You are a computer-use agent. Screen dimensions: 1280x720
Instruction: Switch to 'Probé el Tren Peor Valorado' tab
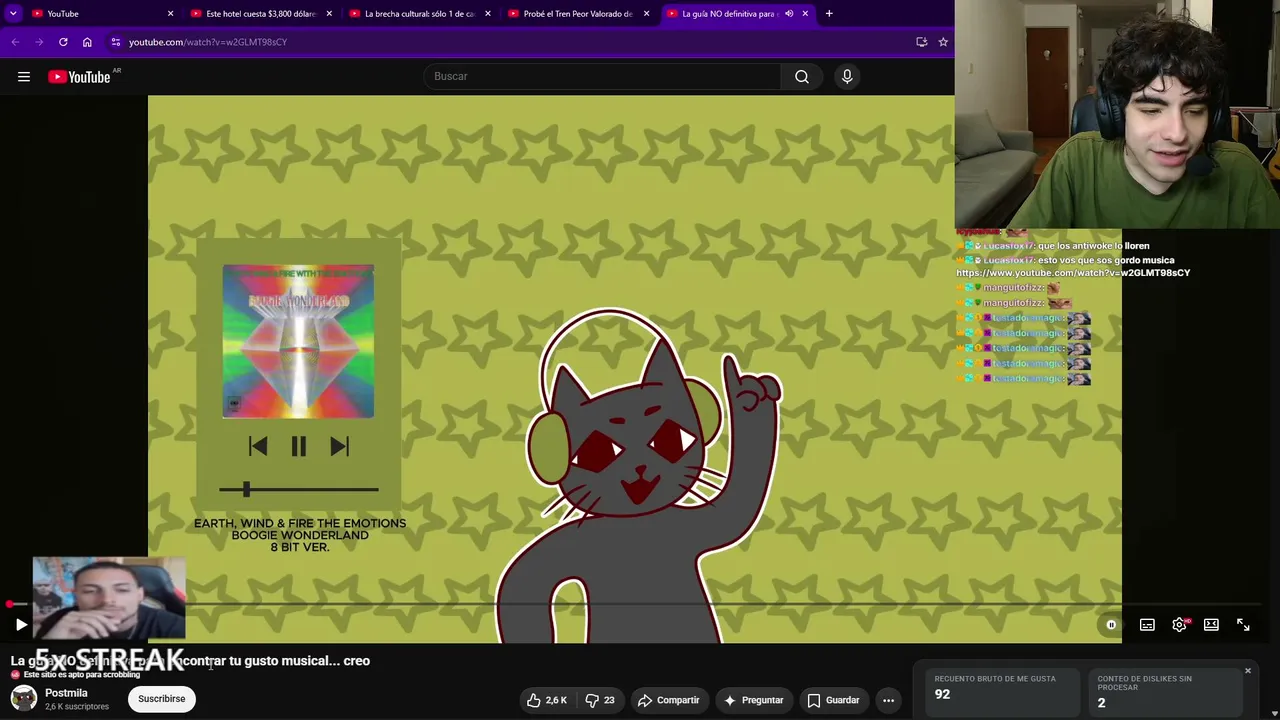coord(578,14)
